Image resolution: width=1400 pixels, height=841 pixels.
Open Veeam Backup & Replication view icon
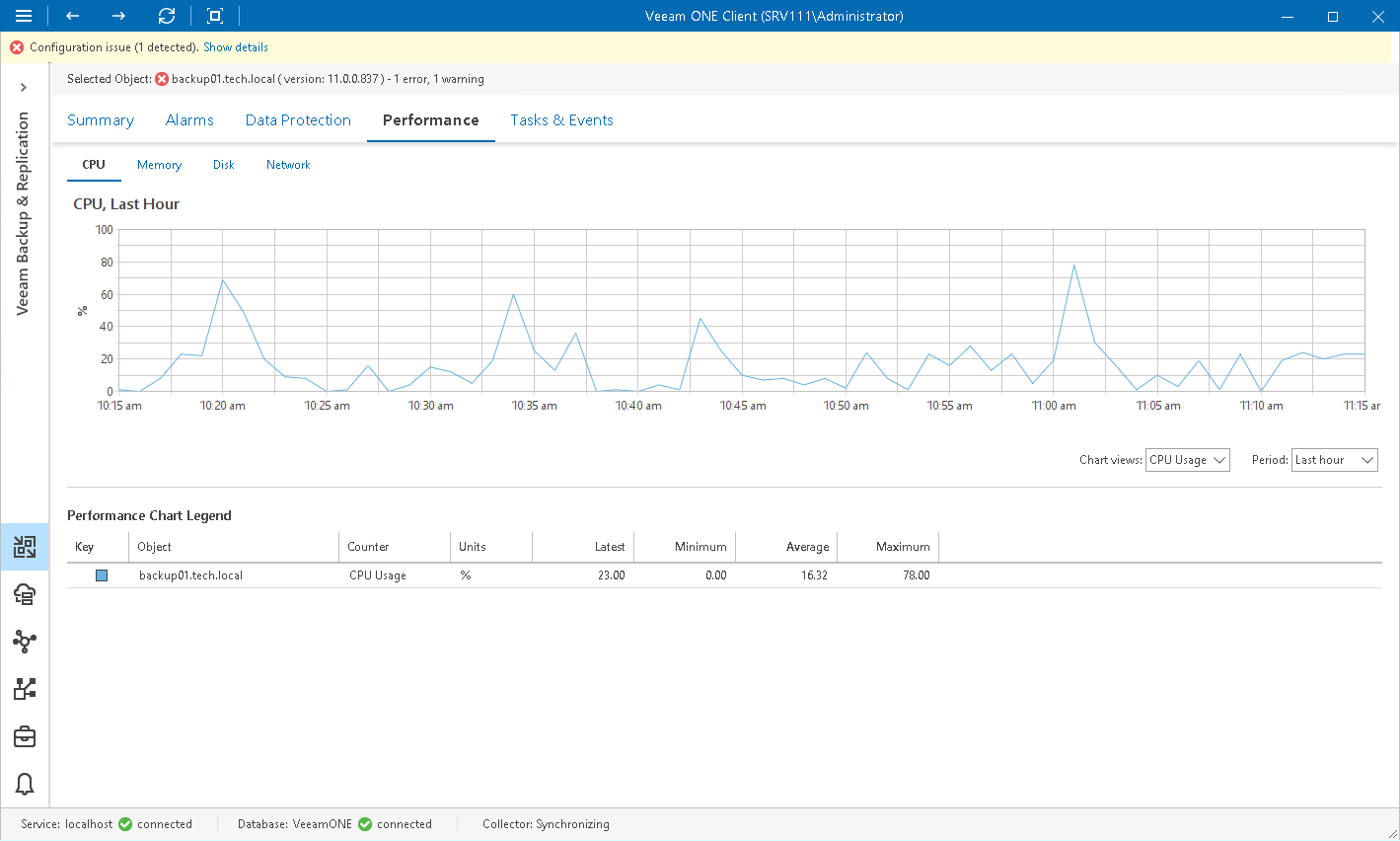(25, 547)
